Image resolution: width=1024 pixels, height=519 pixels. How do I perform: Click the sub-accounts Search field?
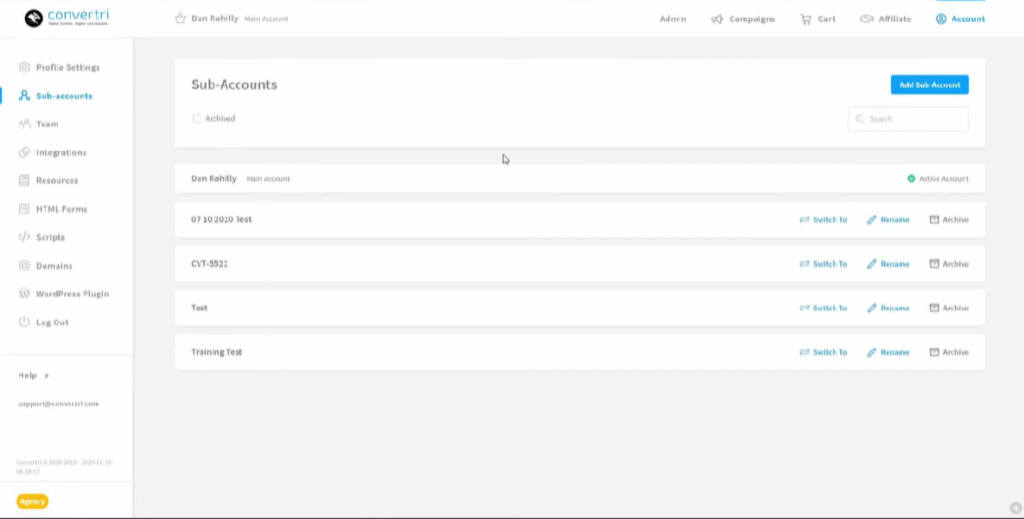908,119
